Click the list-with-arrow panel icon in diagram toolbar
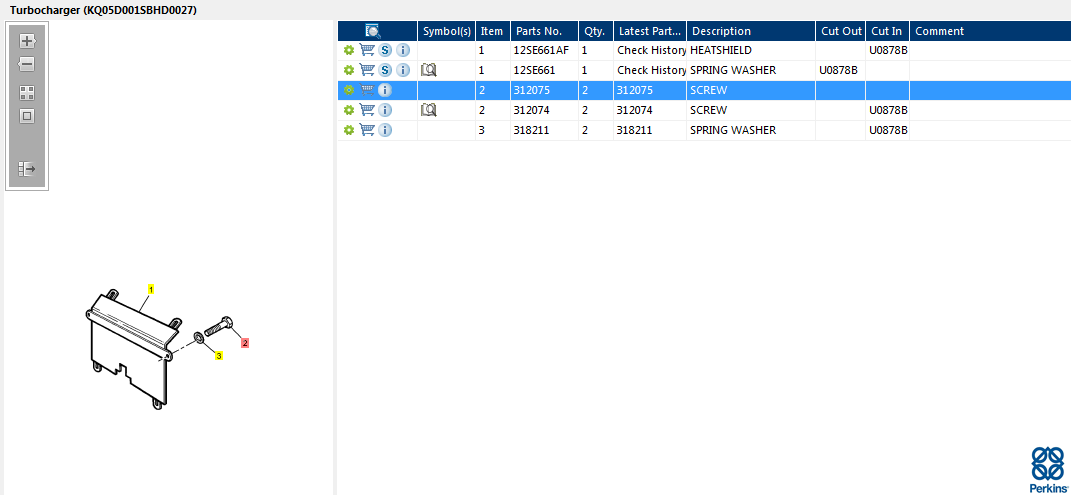The height and width of the screenshot is (495, 1071). click(x=27, y=169)
